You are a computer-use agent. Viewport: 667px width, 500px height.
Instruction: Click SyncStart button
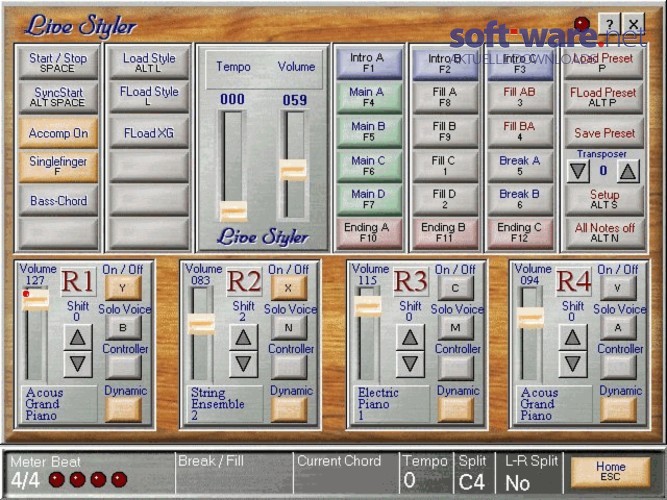(58, 97)
